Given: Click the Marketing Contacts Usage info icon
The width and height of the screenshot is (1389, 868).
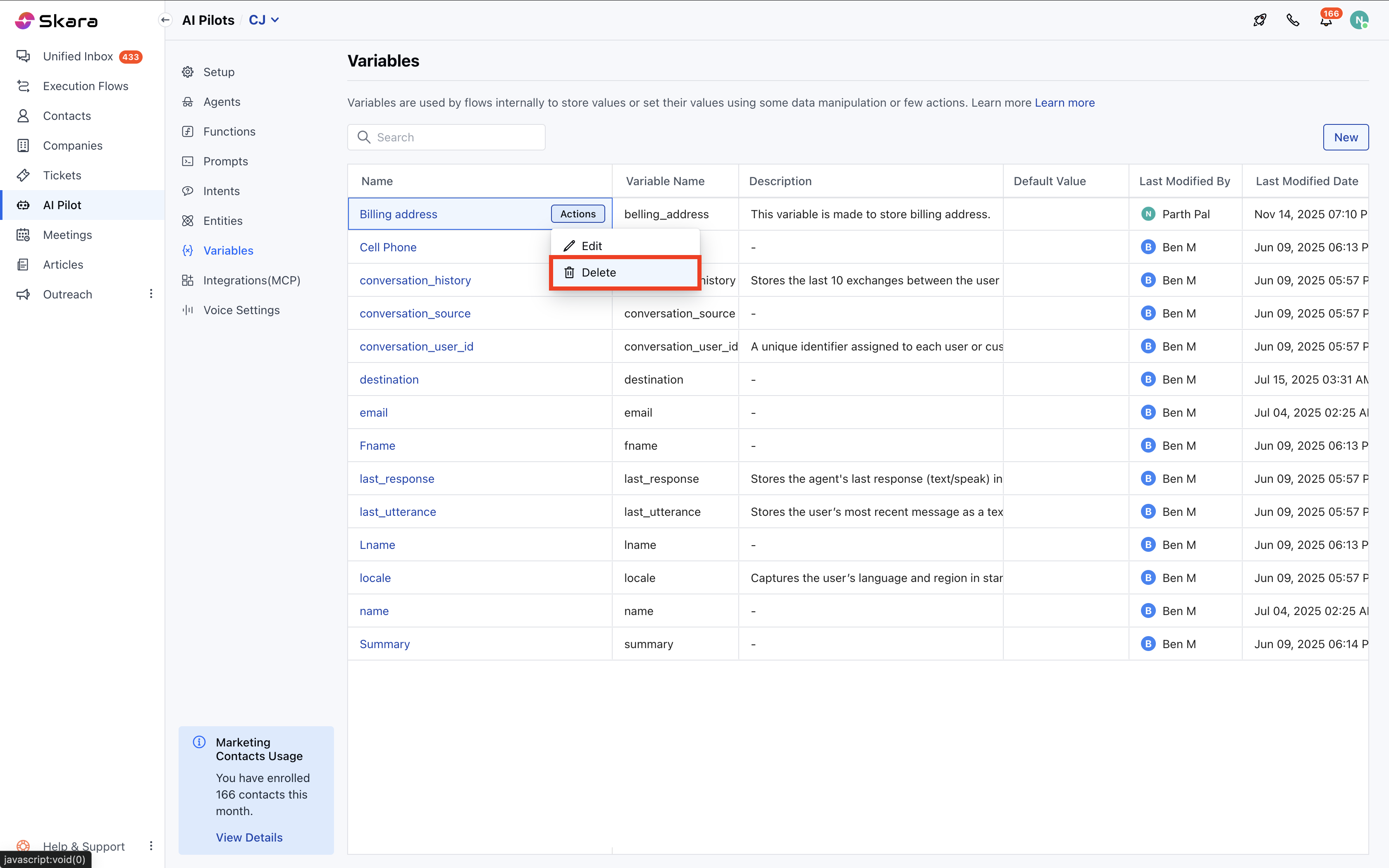Looking at the screenshot, I should 199,742.
